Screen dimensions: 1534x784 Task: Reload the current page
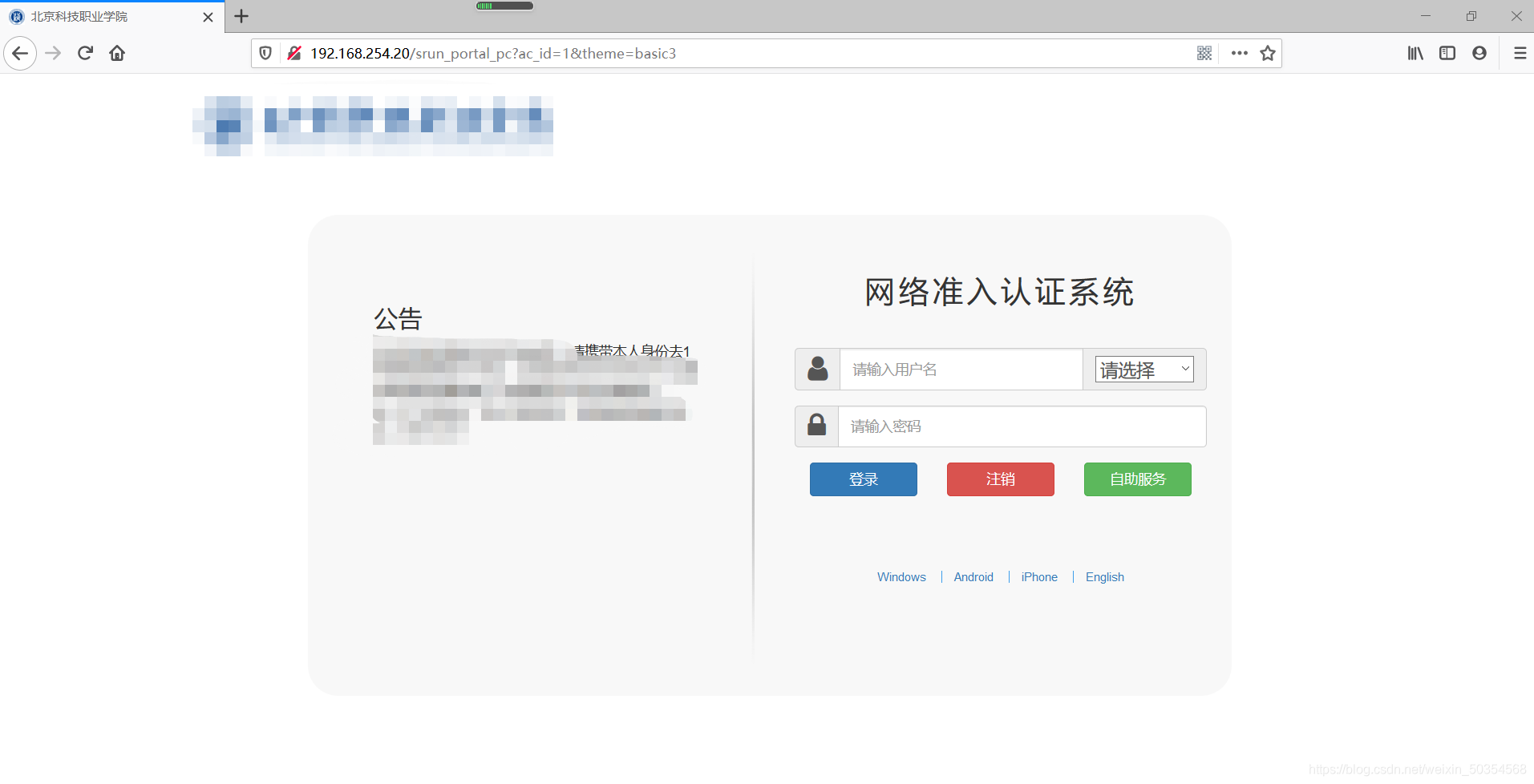(x=85, y=54)
